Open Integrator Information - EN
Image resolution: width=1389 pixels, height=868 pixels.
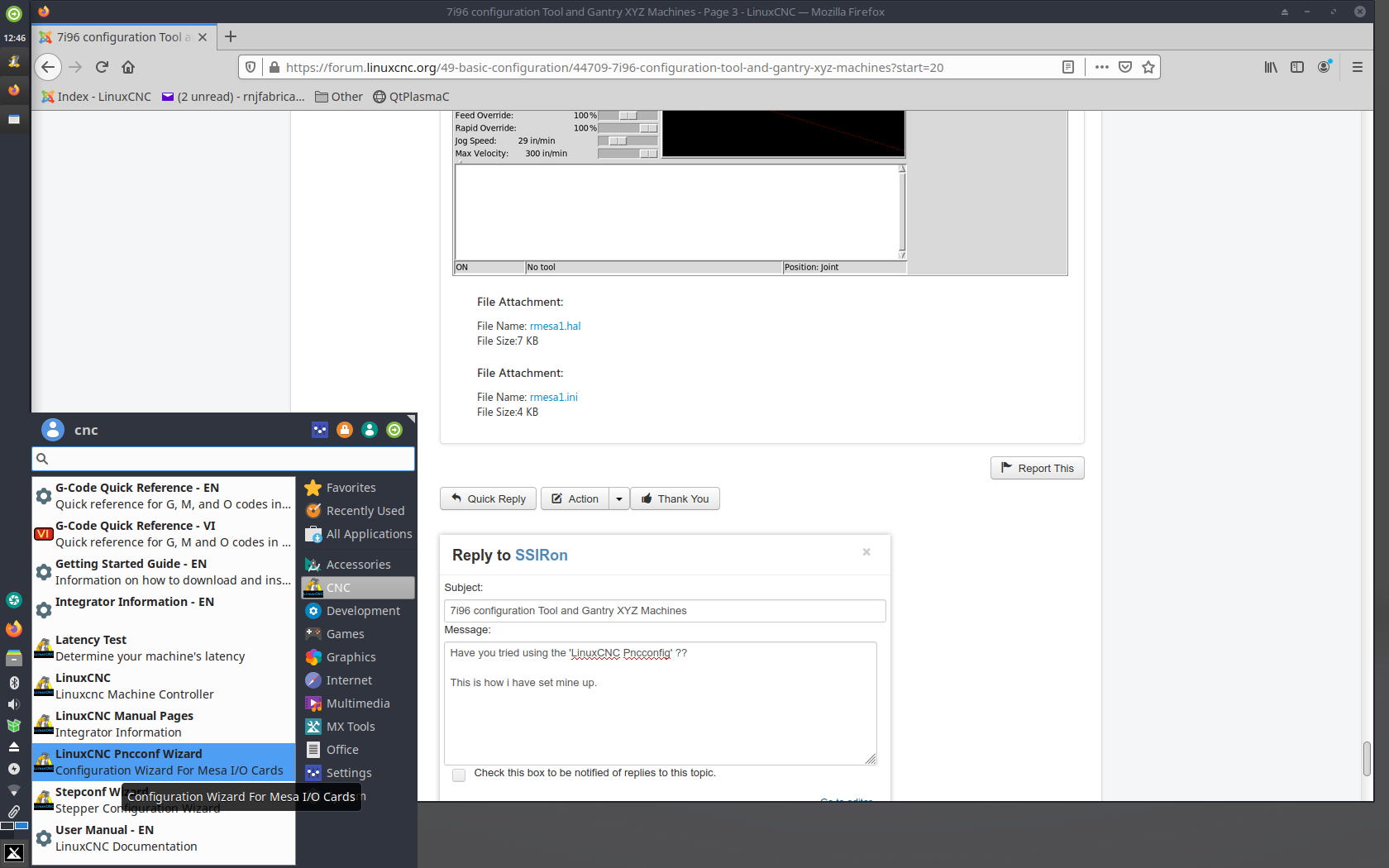click(x=164, y=610)
